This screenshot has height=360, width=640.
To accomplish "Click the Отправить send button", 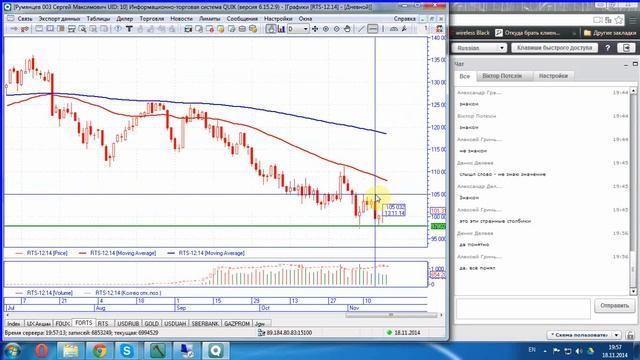I will click(614, 306).
